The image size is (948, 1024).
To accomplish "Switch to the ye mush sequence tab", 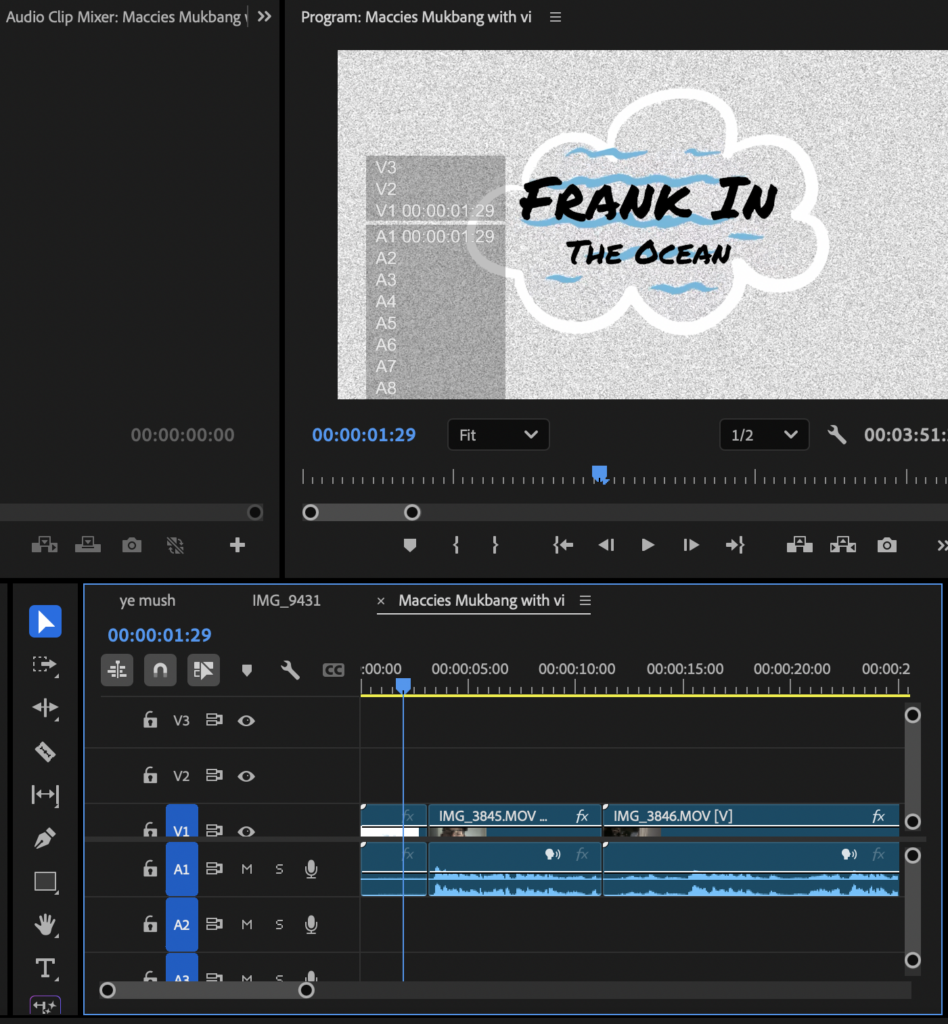I will (148, 600).
